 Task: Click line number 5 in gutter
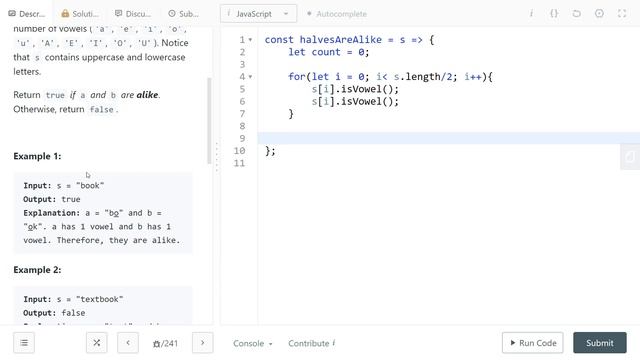coord(242,89)
